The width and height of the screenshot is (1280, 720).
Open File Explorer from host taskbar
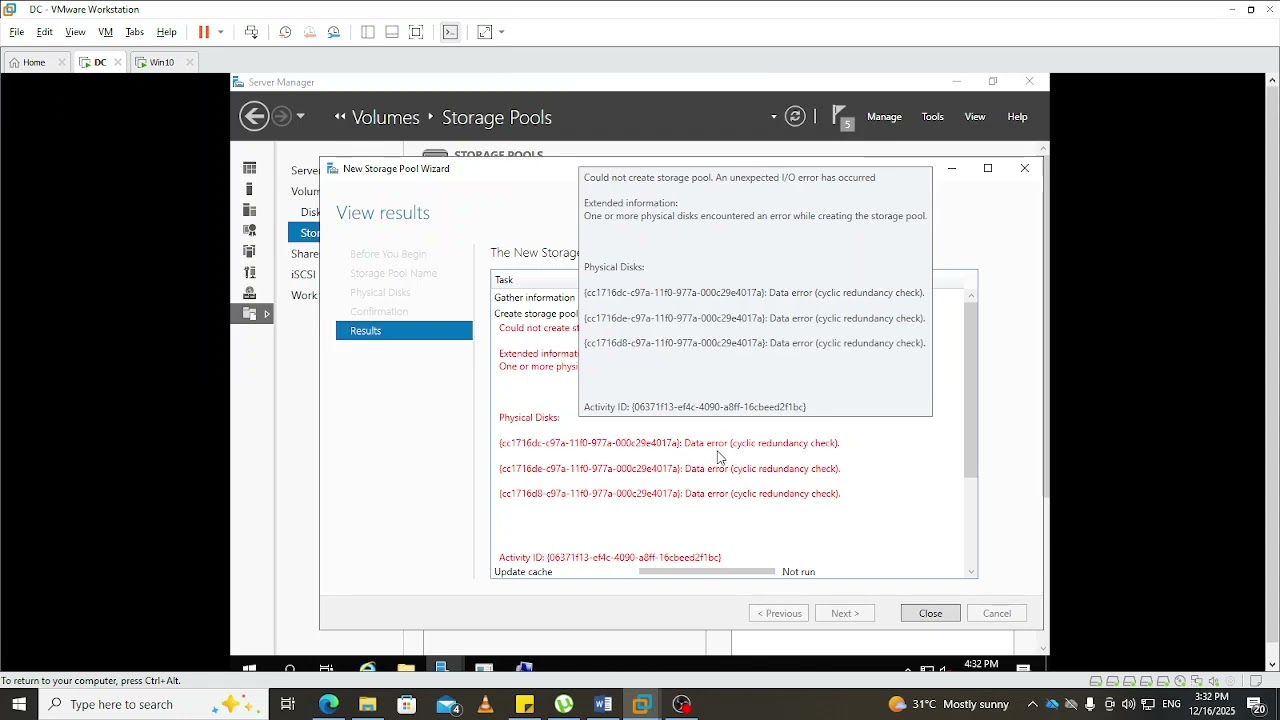pyautogui.click(x=367, y=704)
